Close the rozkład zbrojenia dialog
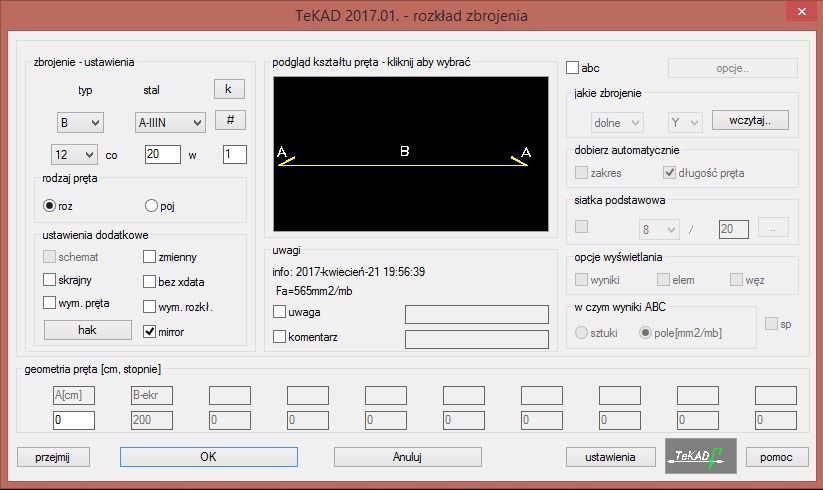This screenshot has width=823, height=490. coord(801,12)
